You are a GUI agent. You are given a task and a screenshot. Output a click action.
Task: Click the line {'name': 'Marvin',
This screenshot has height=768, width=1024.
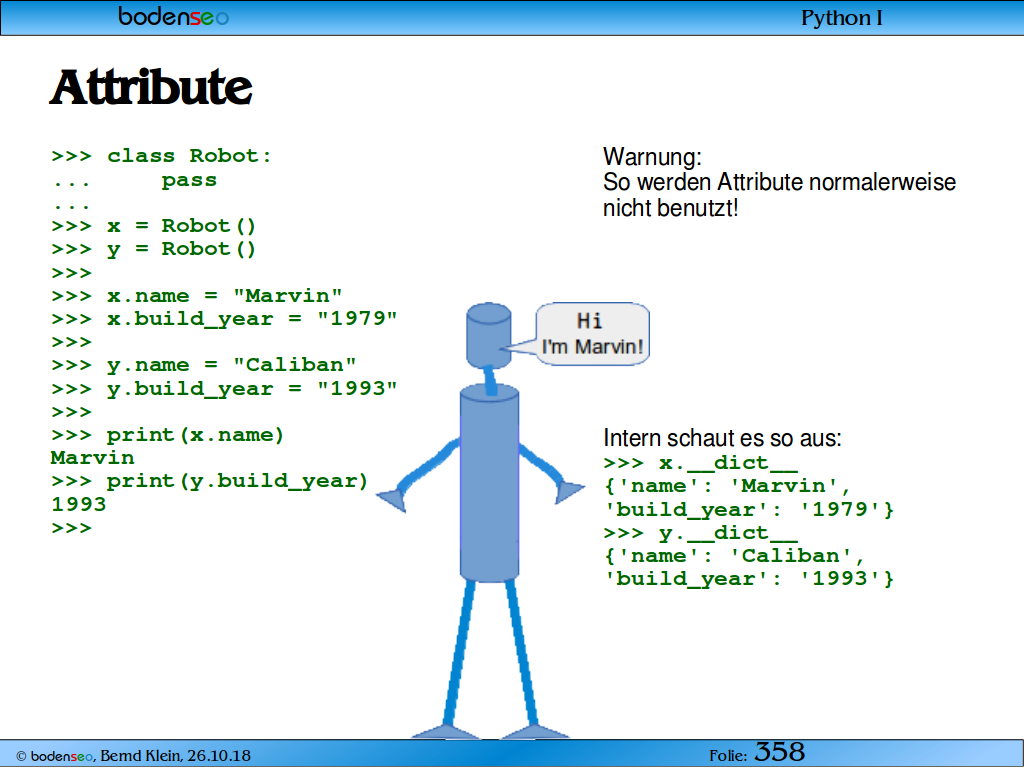point(728,486)
